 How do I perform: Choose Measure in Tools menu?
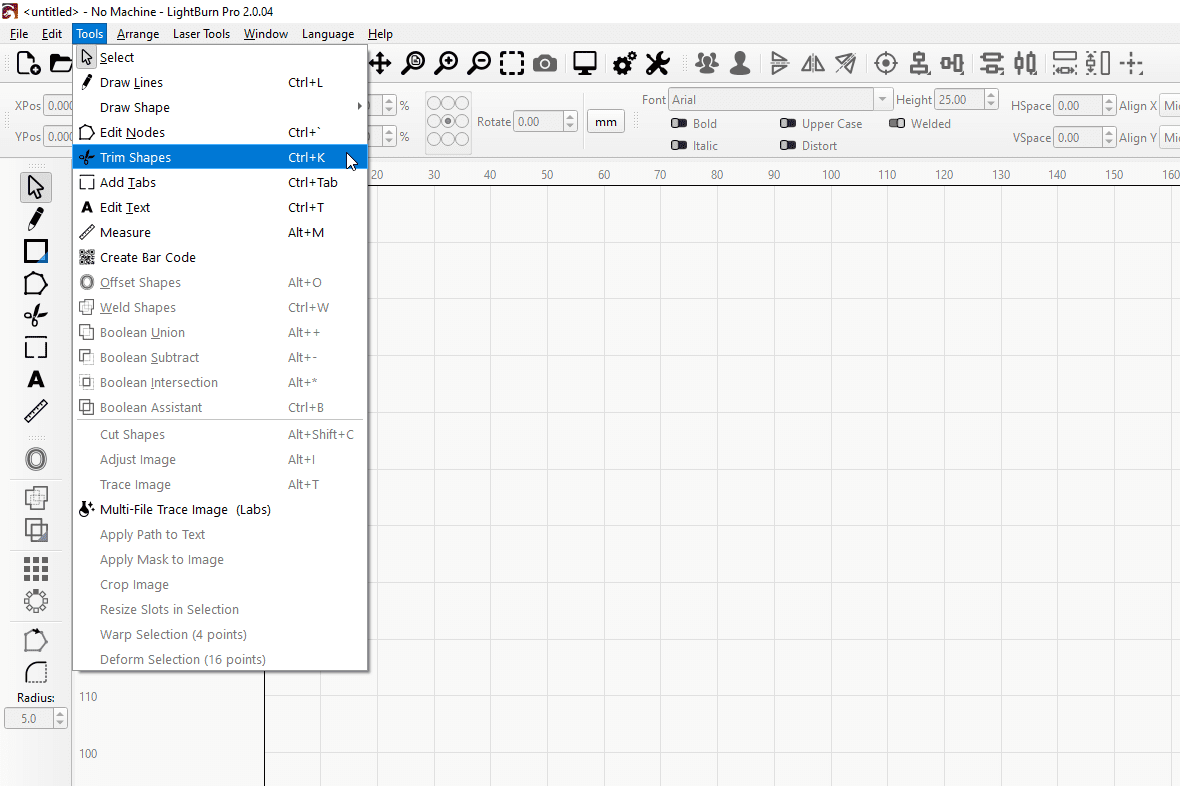click(x=220, y=233)
